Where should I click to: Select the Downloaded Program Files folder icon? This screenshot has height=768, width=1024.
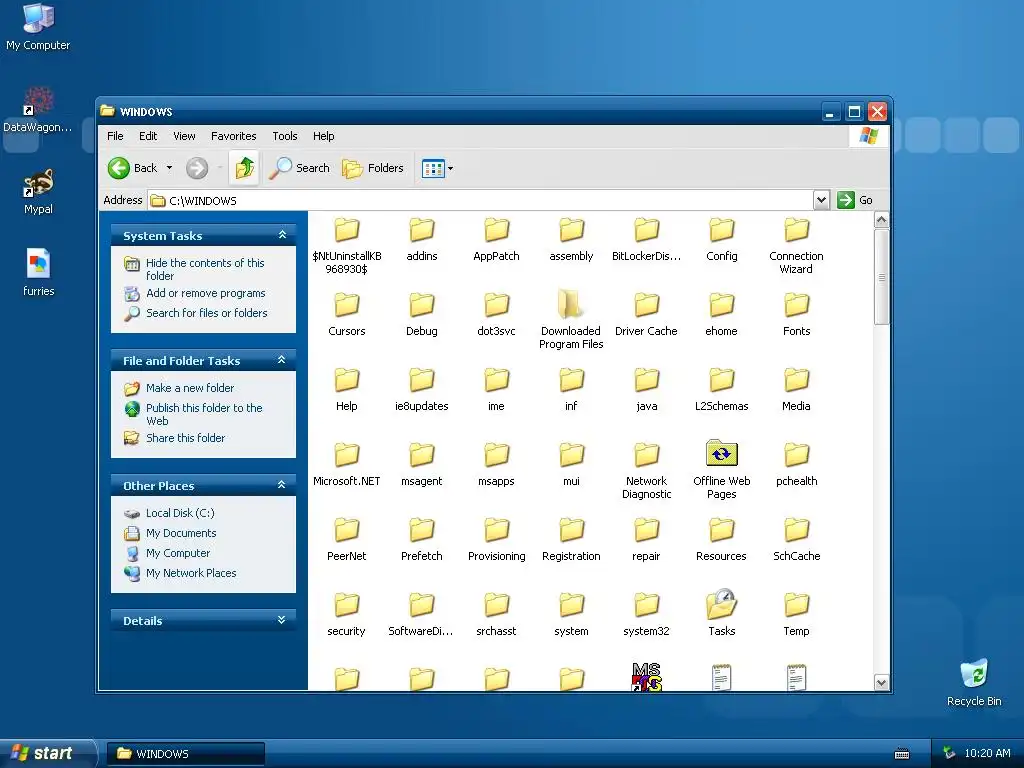(x=571, y=304)
